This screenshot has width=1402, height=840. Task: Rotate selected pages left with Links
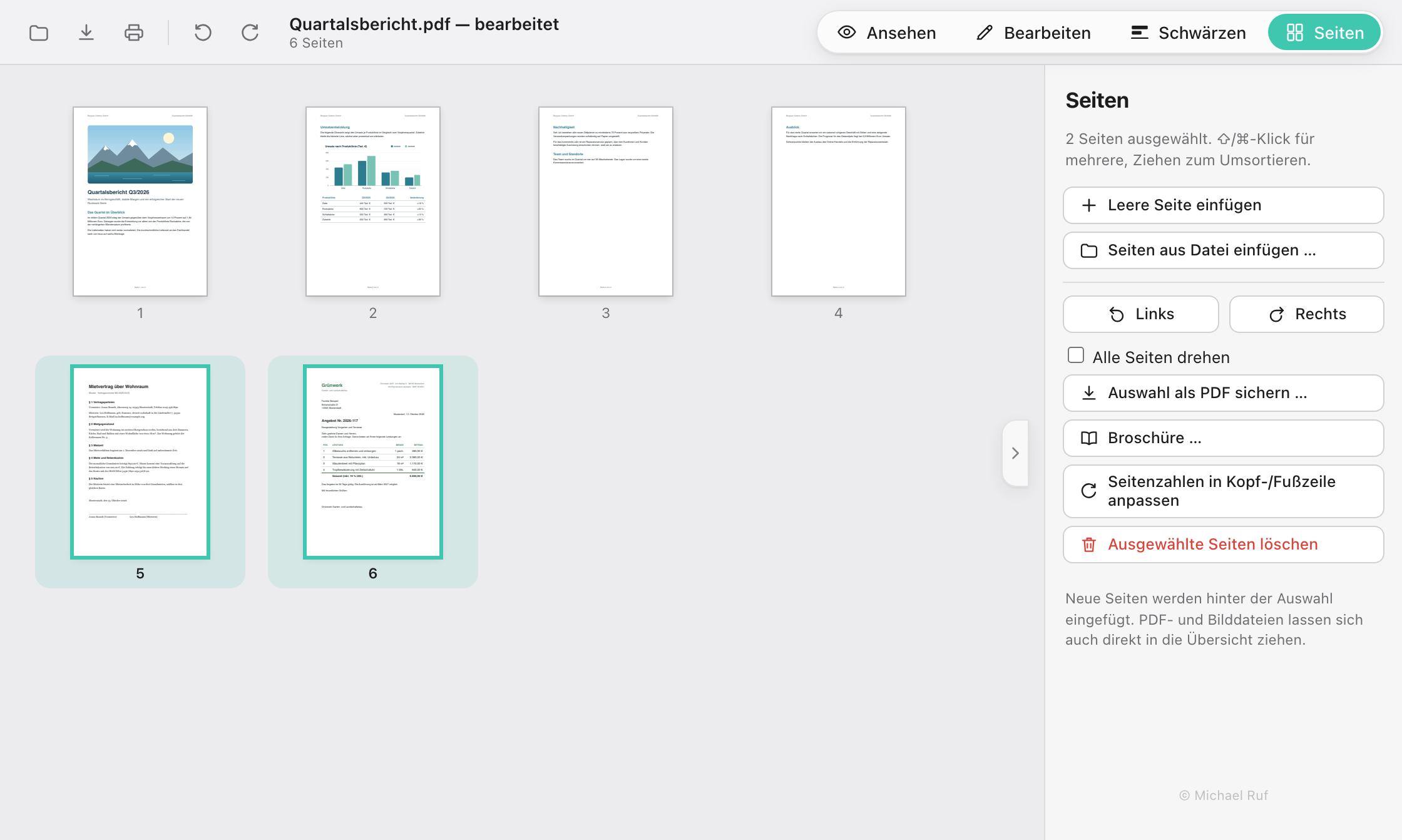(x=1140, y=314)
